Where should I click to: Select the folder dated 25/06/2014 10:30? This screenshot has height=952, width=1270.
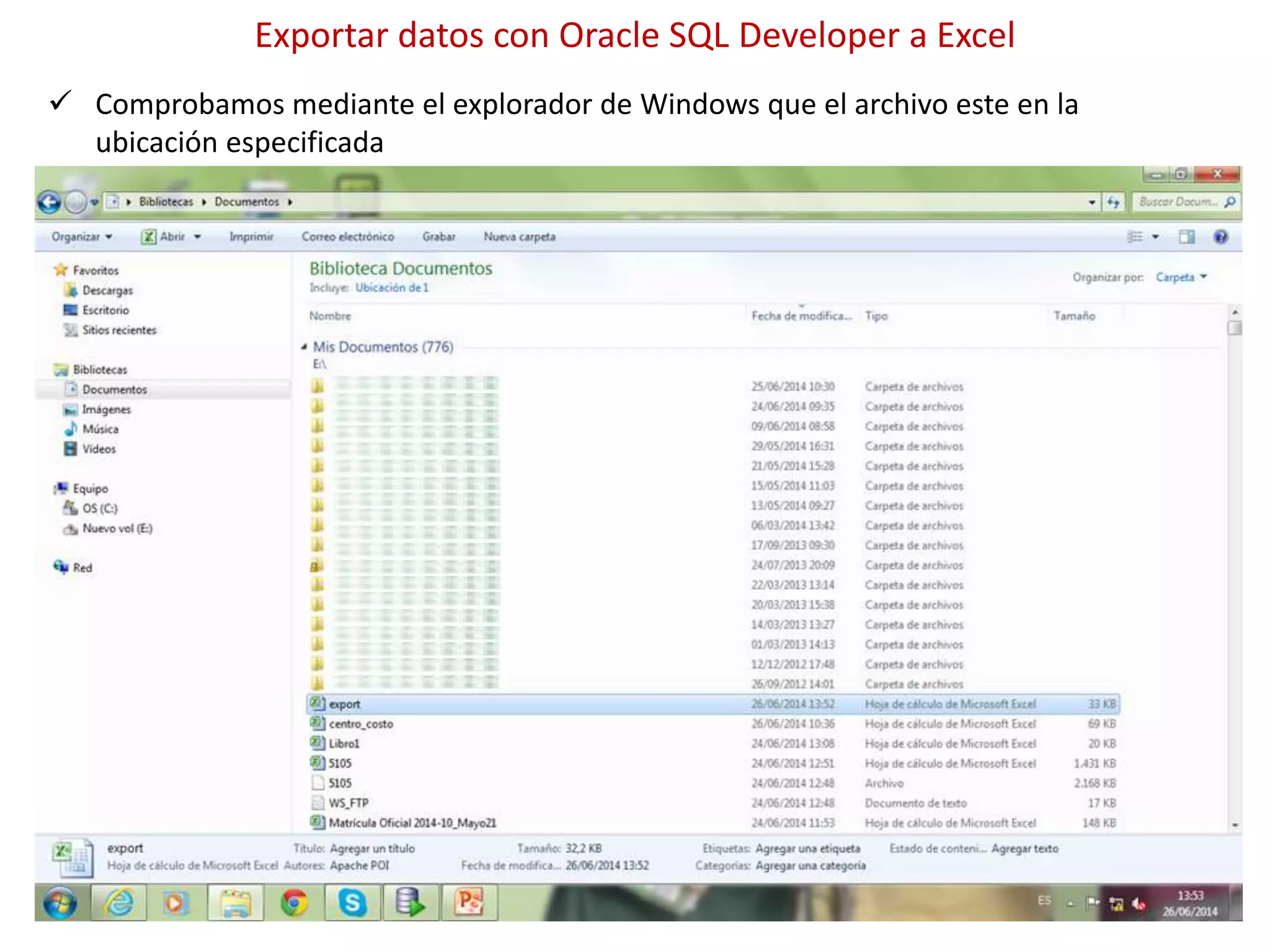(x=713, y=387)
